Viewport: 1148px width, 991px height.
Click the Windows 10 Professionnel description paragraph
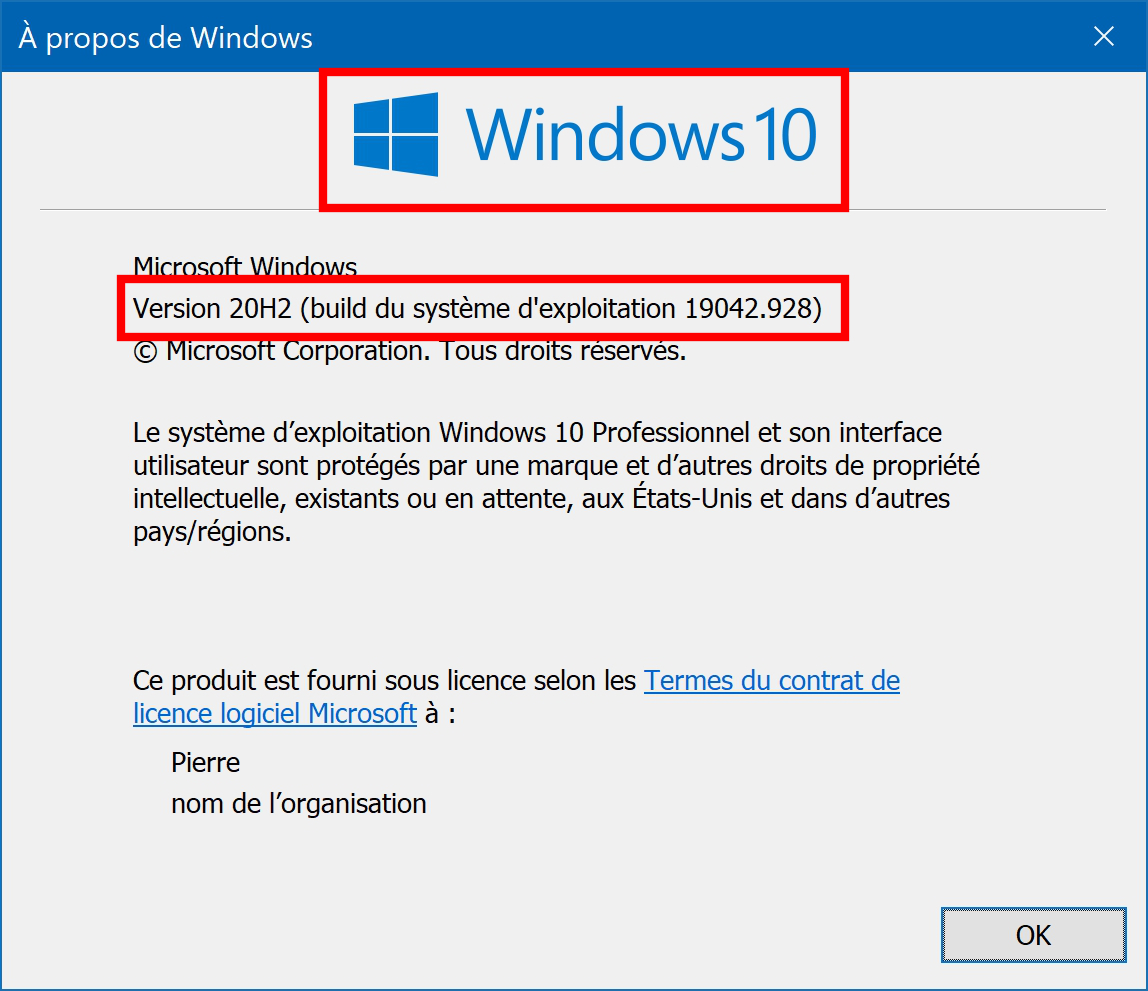point(556,482)
